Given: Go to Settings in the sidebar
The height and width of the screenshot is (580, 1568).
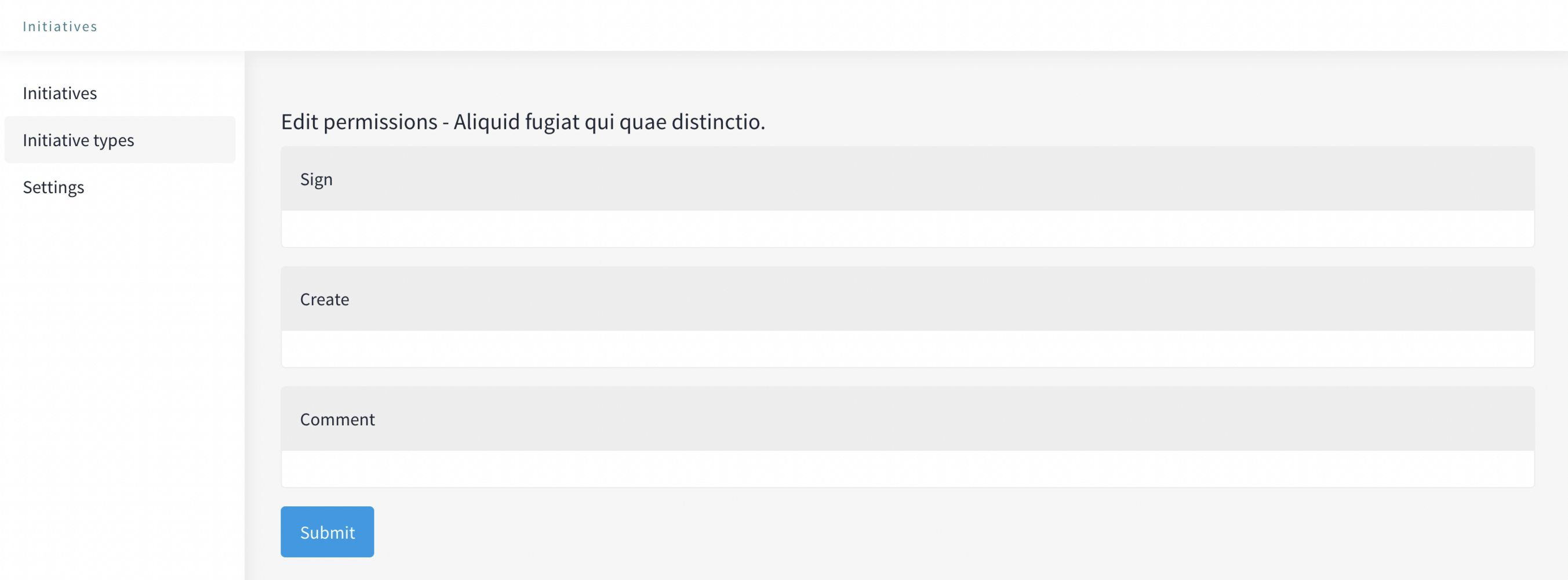Looking at the screenshot, I should (53, 187).
